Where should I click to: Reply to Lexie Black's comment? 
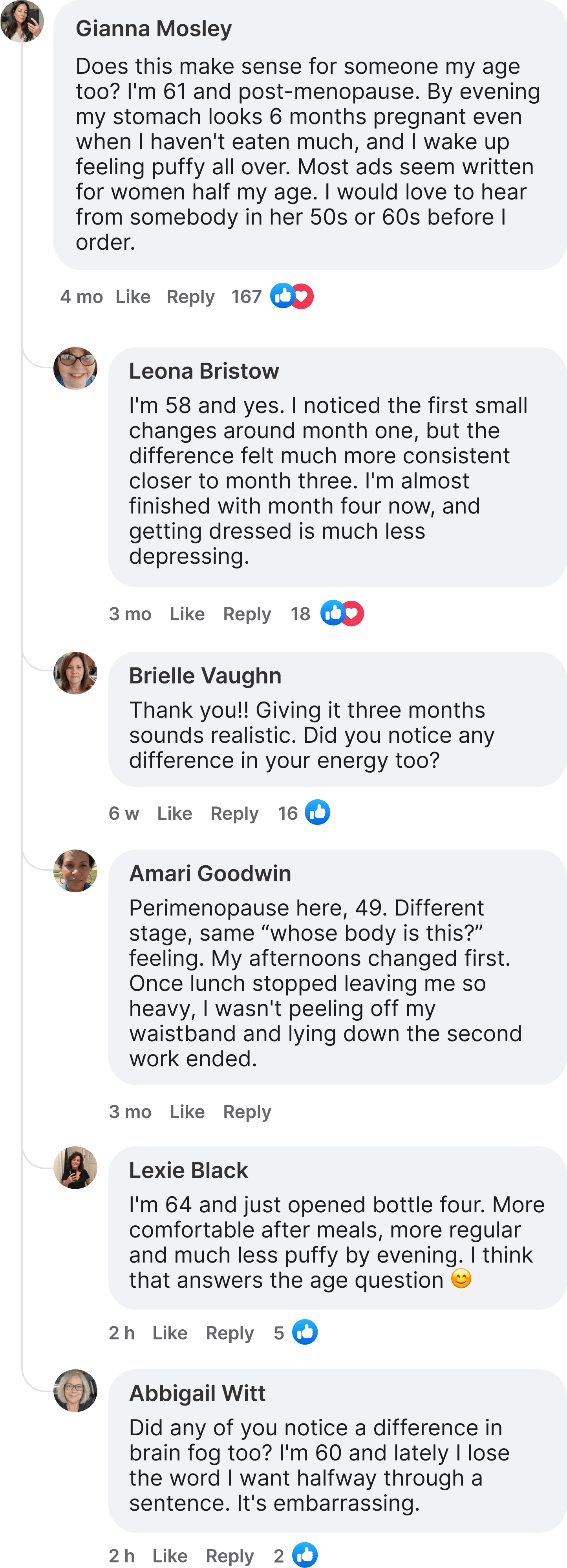[230, 1333]
